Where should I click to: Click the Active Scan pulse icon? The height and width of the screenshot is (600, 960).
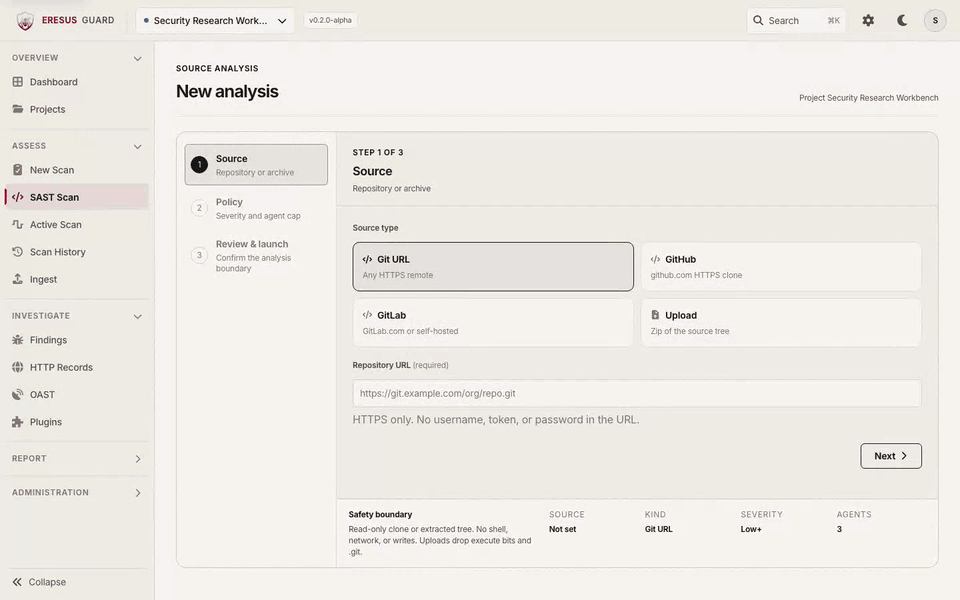tap(18, 224)
